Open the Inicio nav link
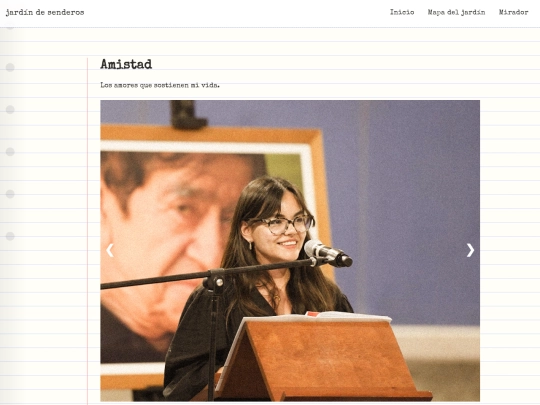This screenshot has width=540, height=405. tap(402, 12)
